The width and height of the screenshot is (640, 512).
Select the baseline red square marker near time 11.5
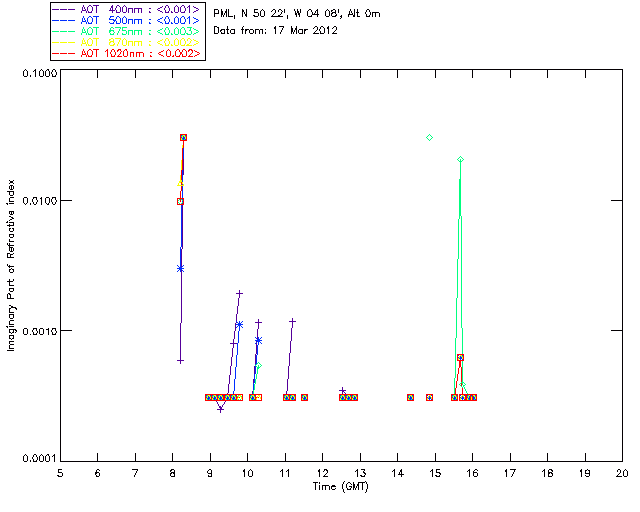[x=304, y=397]
